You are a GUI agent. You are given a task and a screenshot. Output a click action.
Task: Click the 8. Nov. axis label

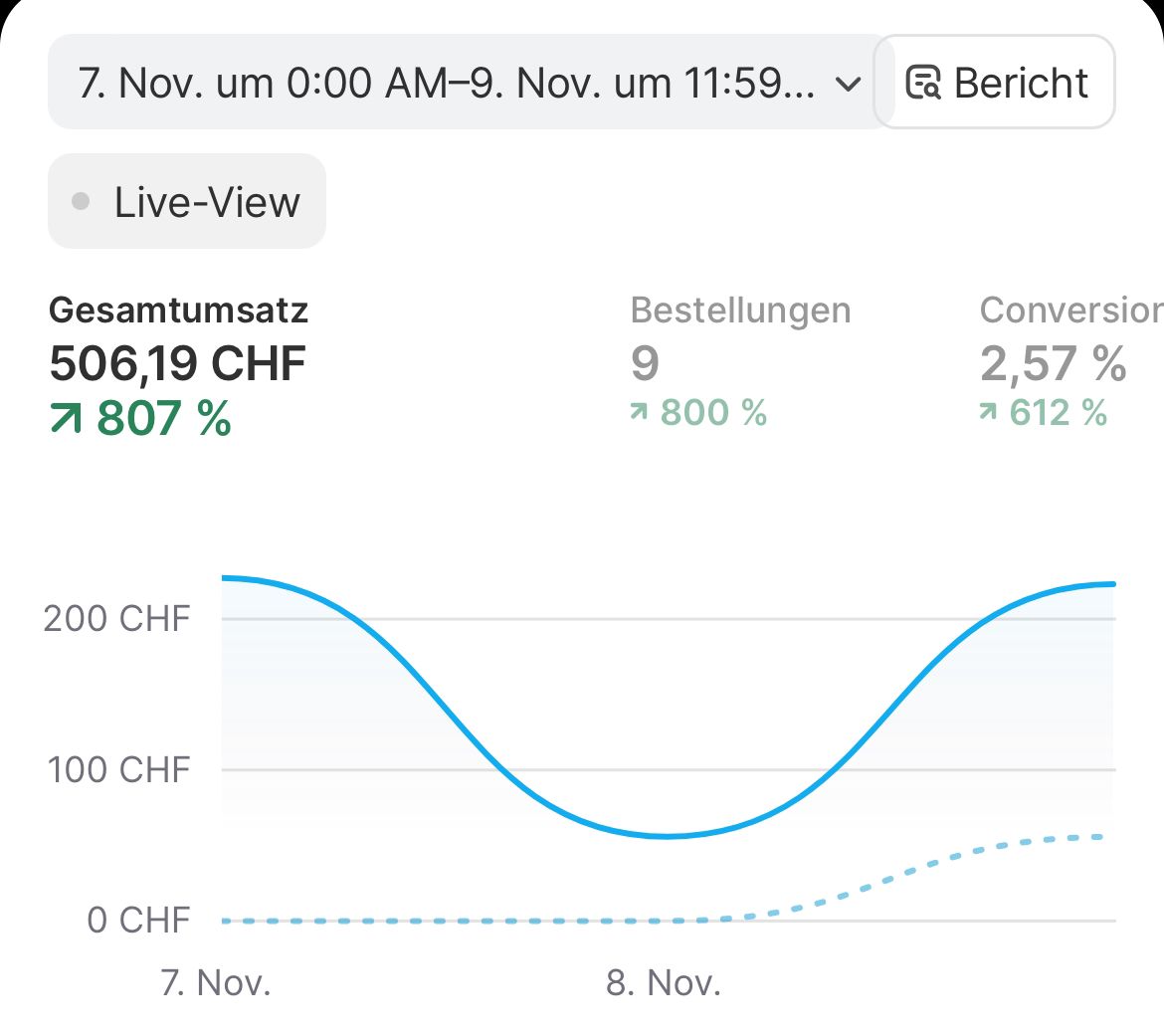pos(663,983)
